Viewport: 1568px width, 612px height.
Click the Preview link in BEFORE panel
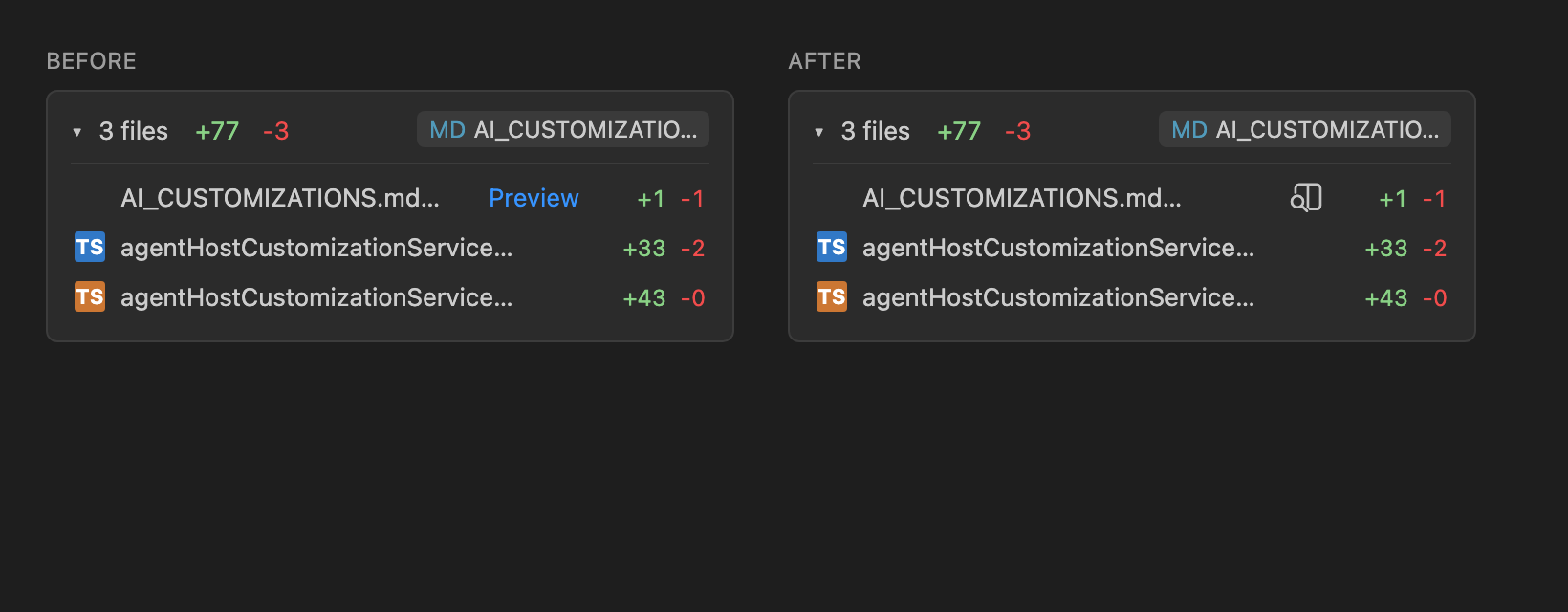tap(534, 198)
